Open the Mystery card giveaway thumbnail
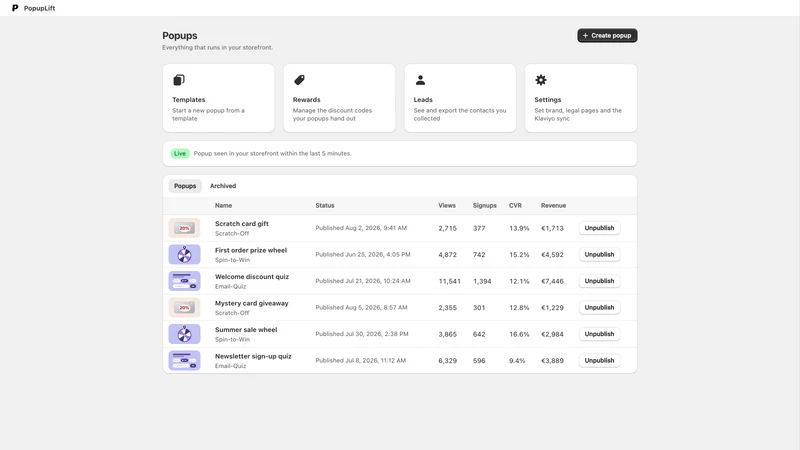800x450 pixels. (x=185, y=308)
